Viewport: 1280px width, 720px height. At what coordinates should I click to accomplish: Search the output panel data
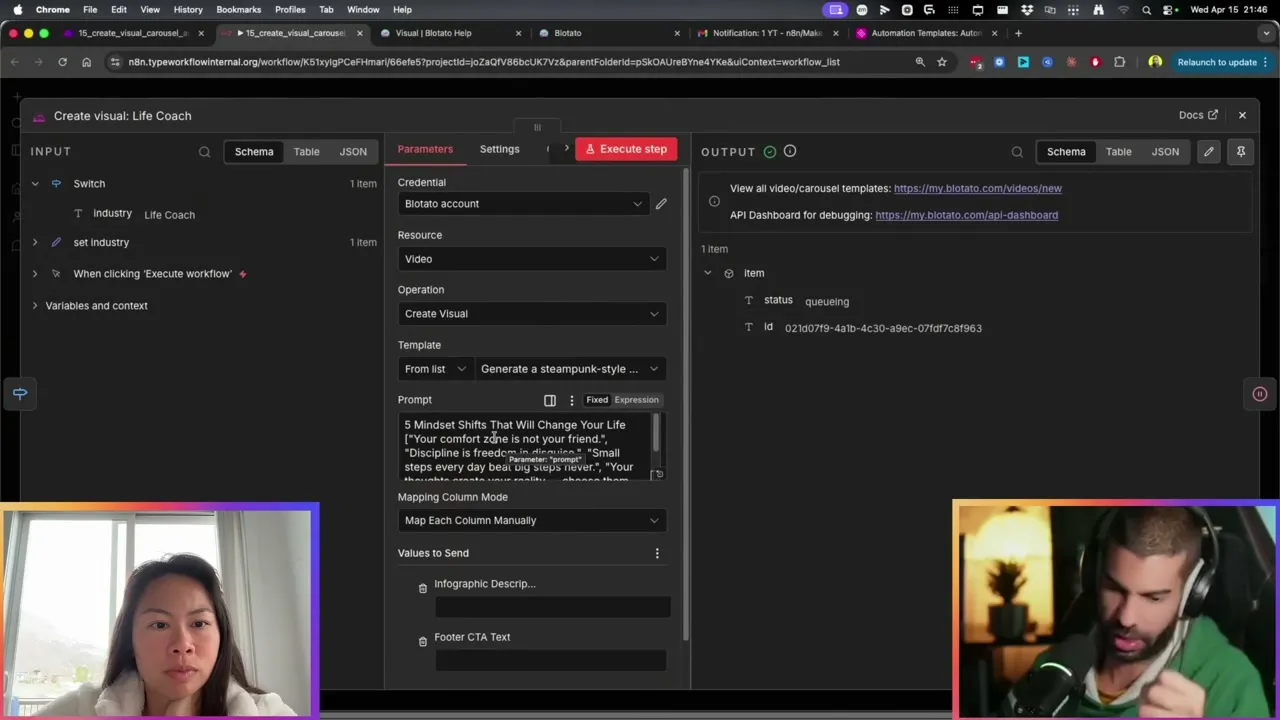pyautogui.click(x=1017, y=152)
